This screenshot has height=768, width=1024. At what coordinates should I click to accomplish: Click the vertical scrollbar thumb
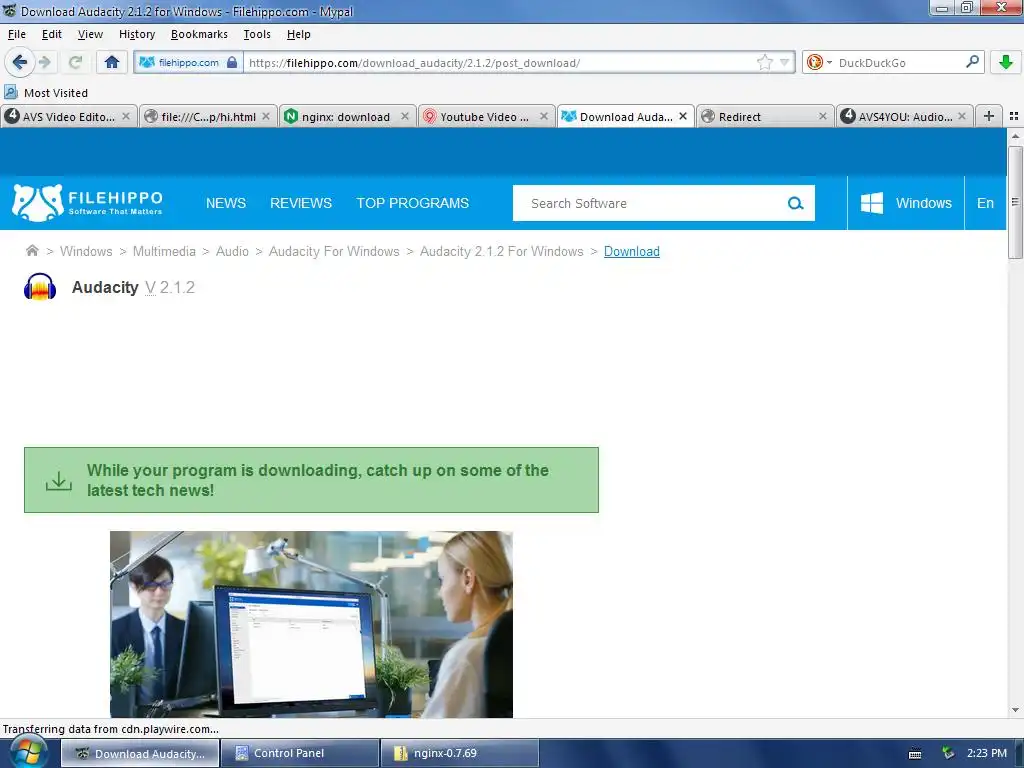click(1014, 202)
